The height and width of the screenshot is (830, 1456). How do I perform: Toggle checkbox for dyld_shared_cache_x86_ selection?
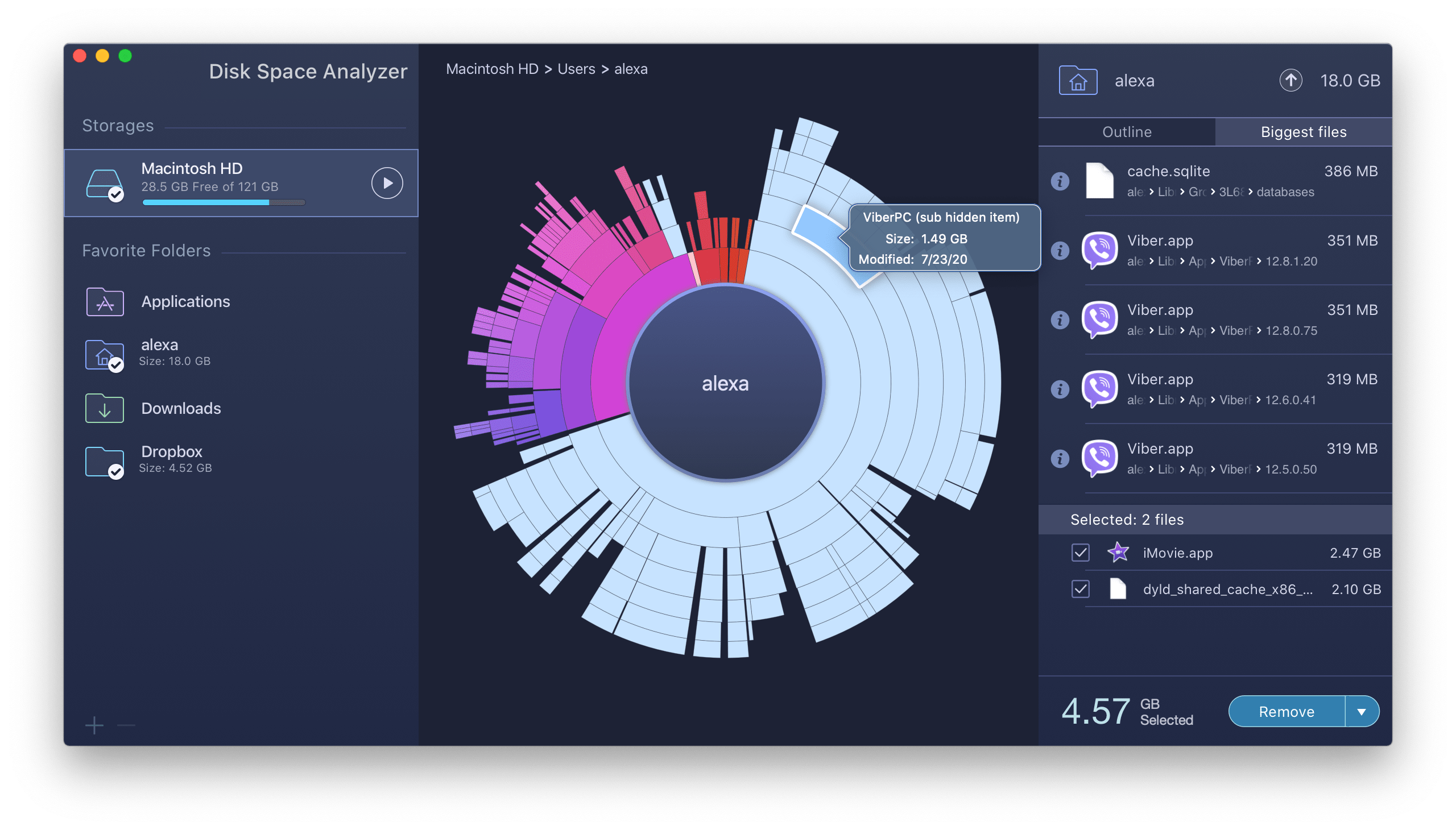[1078, 589]
